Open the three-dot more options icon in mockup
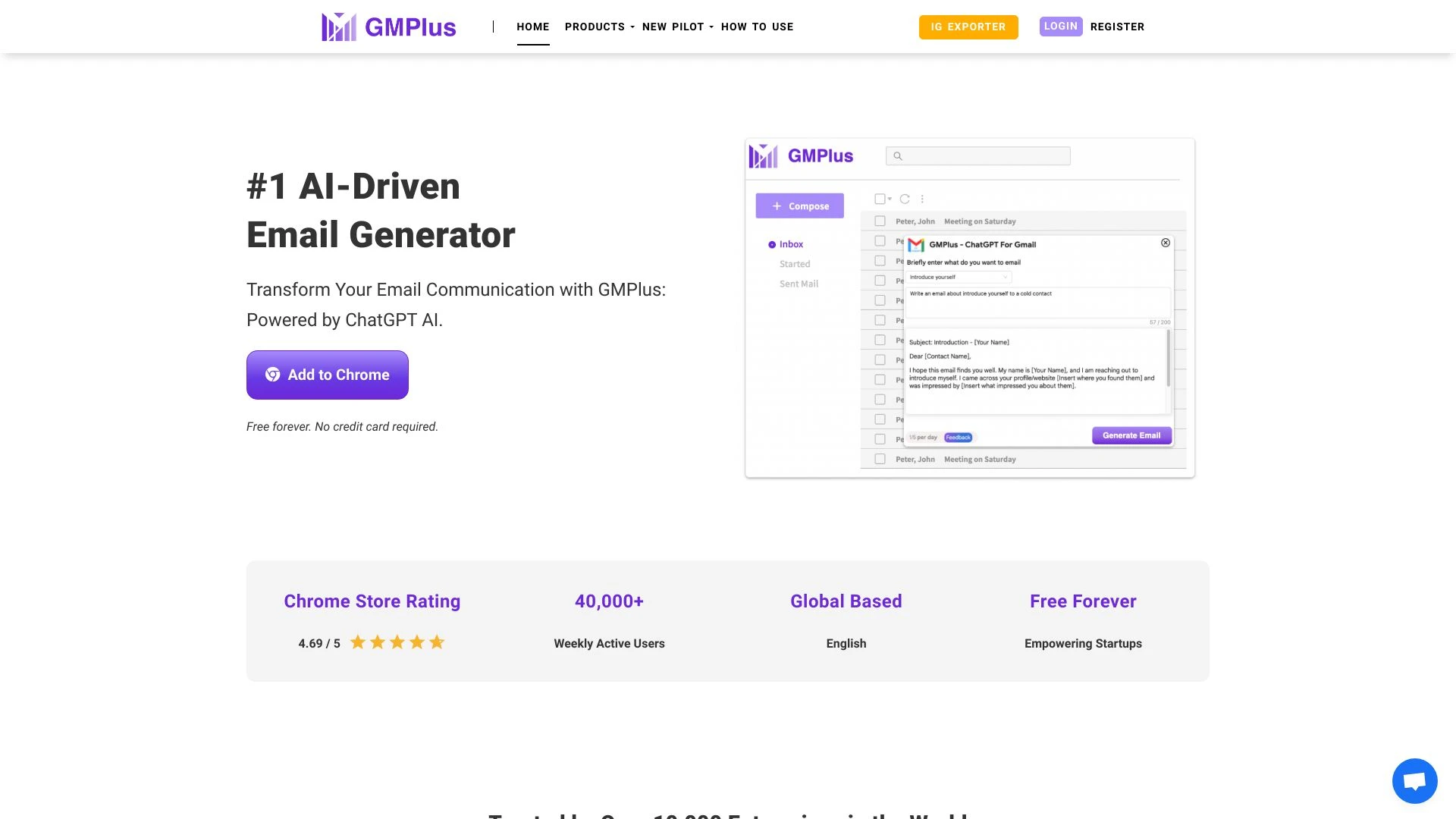 click(922, 198)
